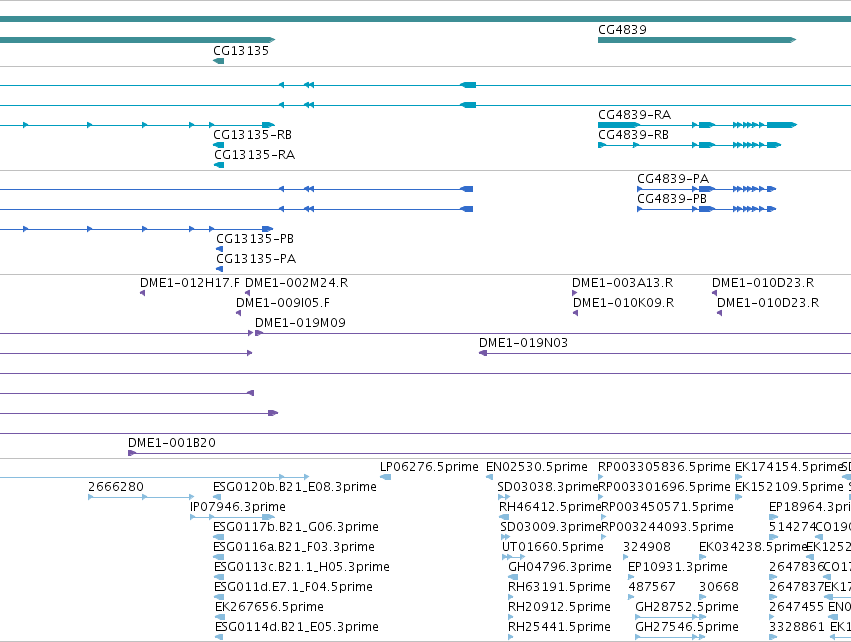
Task: Select the CG4839-RA transcript exon glyph
Action: (x=697, y=125)
